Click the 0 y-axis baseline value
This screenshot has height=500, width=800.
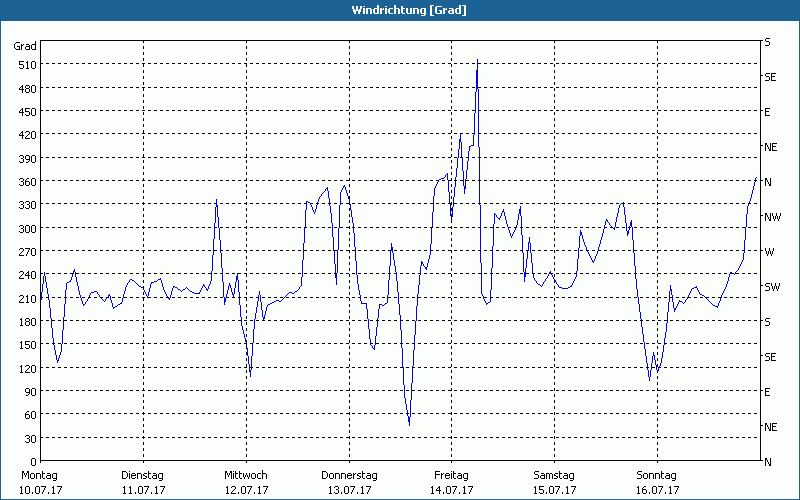click(34, 462)
